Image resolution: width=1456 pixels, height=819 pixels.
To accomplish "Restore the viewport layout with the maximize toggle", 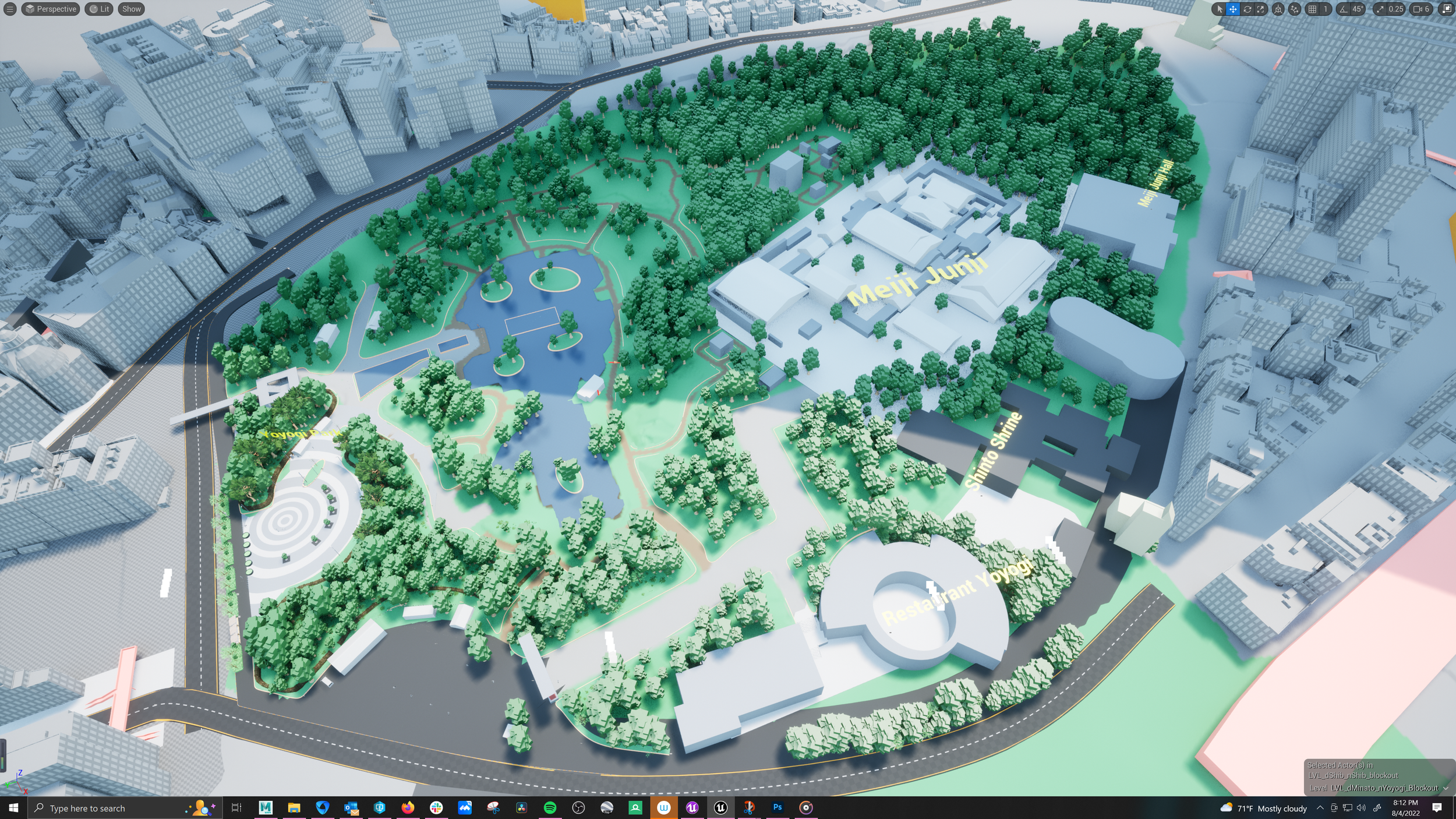I will pos(1447,9).
